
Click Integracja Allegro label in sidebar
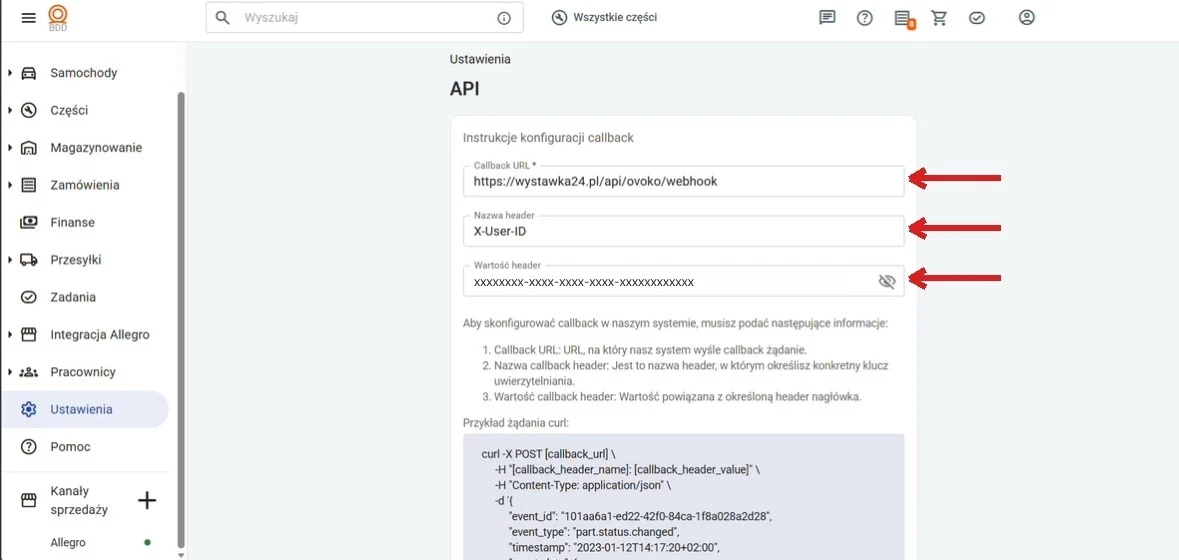(100, 334)
